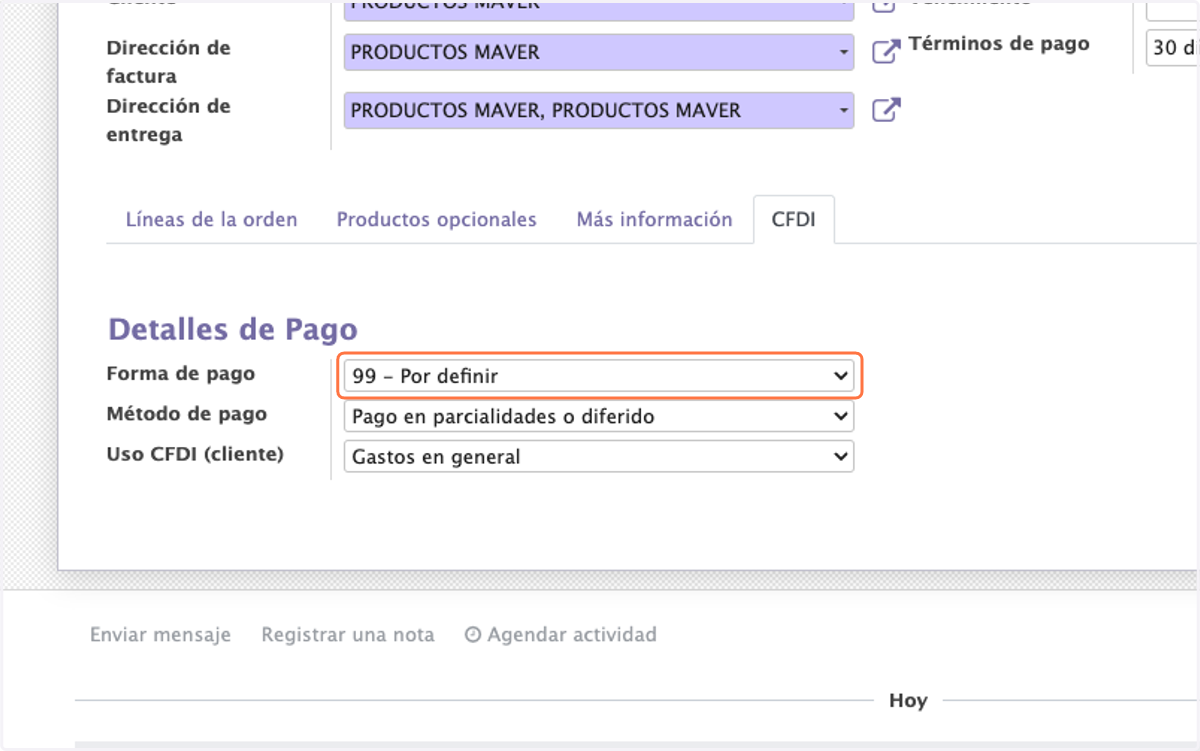Switch to the Más información tab
The image size is (1200, 751).
point(655,220)
